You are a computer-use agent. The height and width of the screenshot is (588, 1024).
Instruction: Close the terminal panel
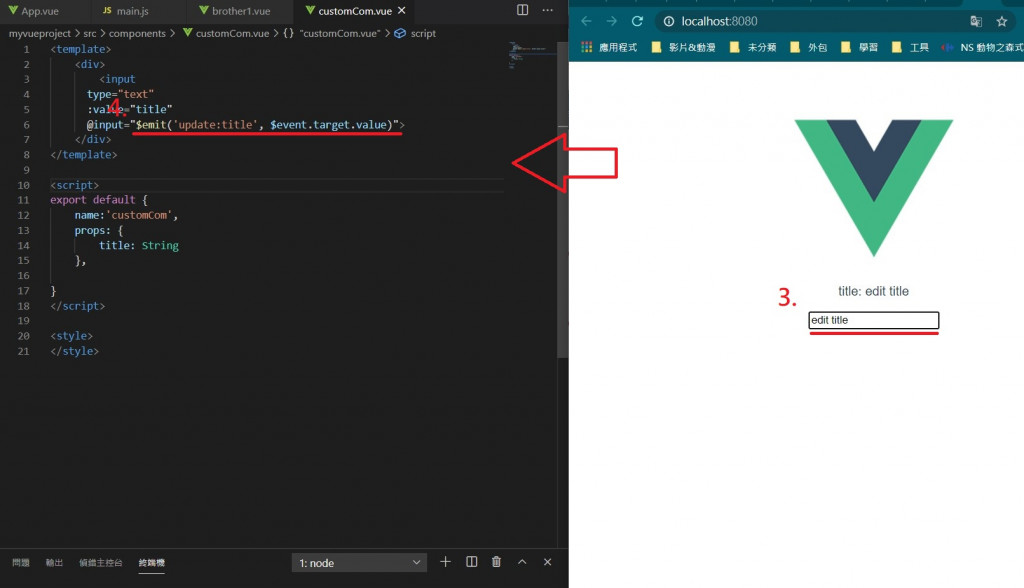click(x=547, y=562)
